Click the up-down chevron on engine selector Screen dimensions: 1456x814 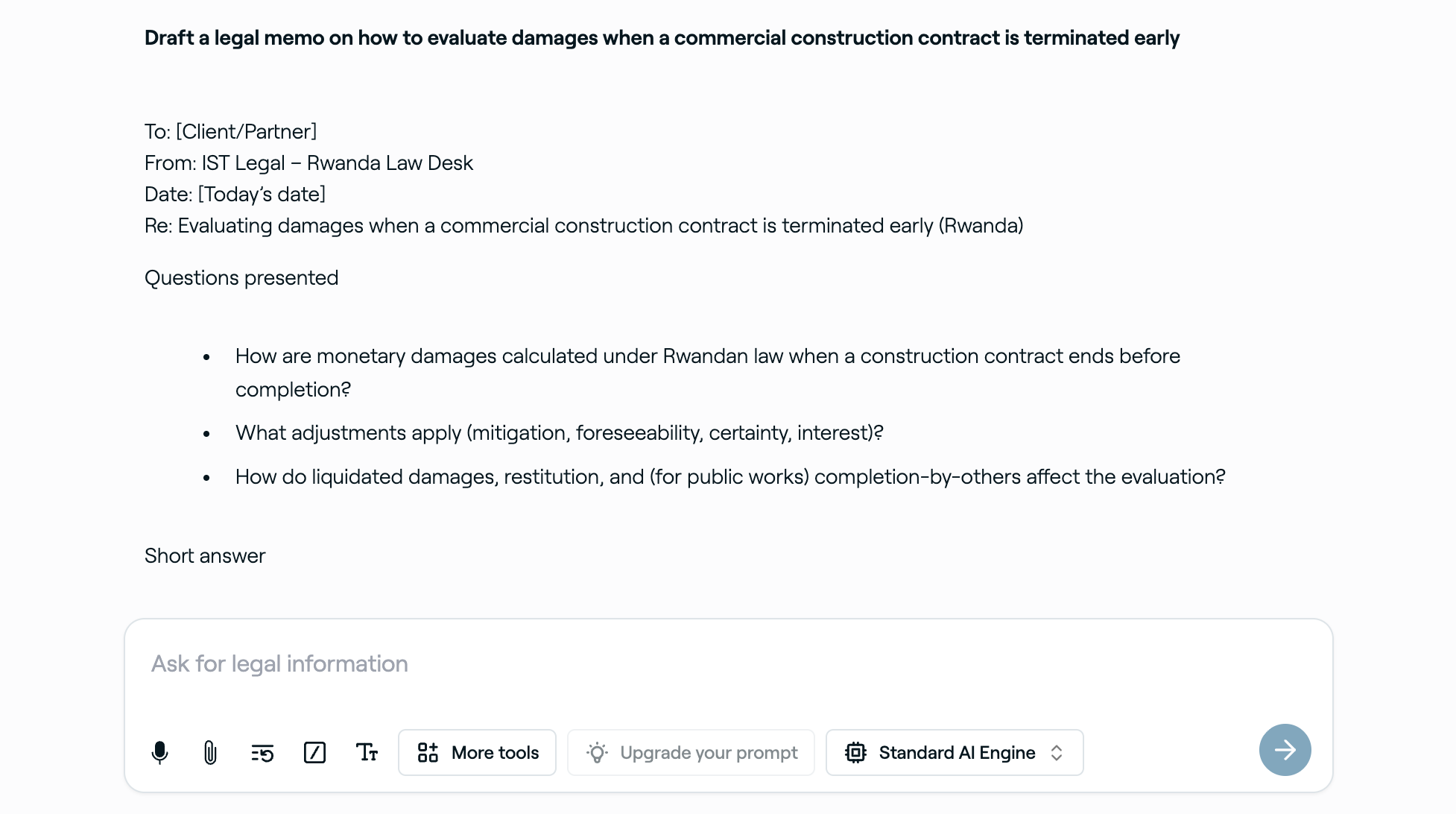click(1057, 753)
